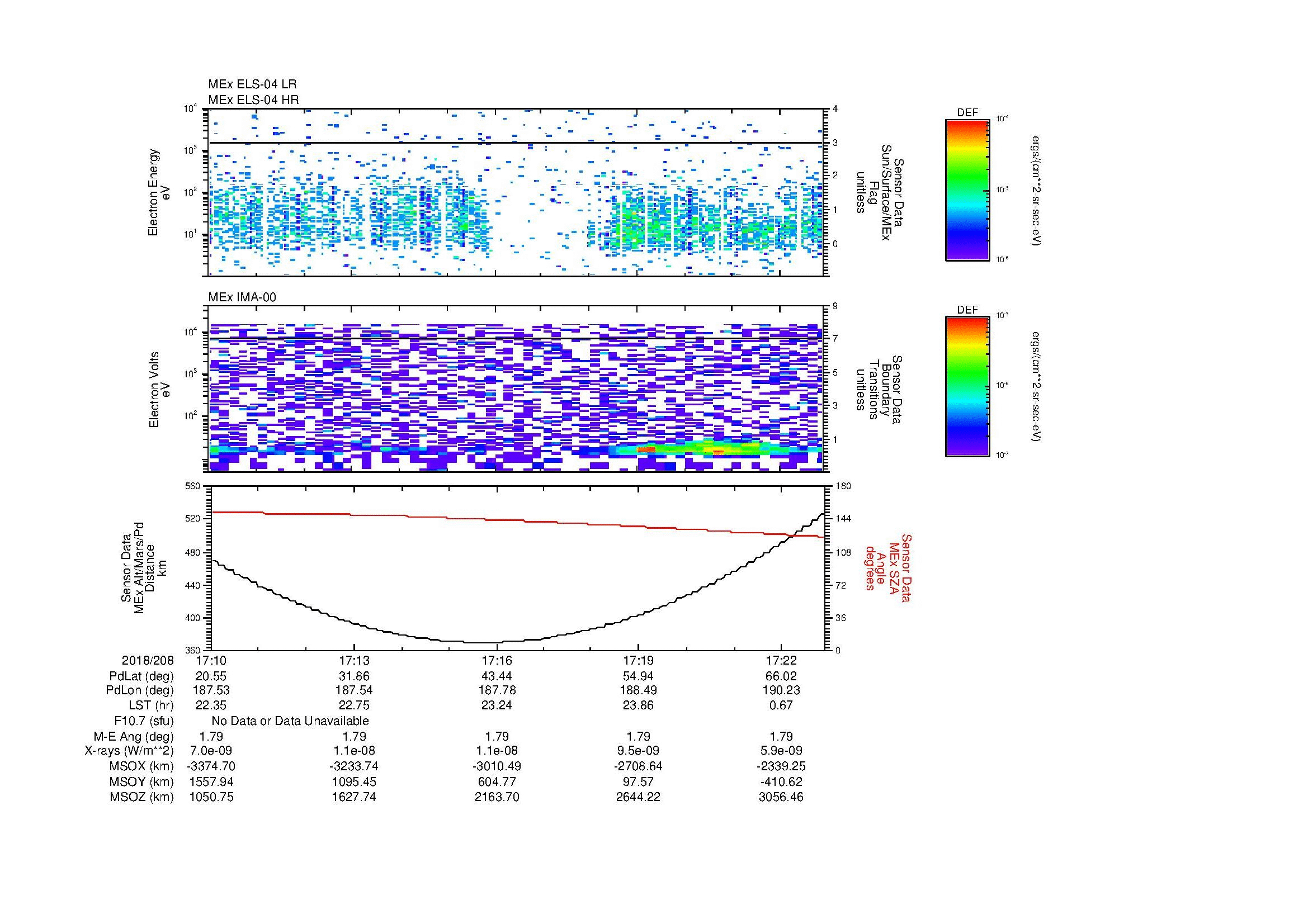The width and height of the screenshot is (1308, 924).
Task: Click the 'PdLon (deg)' row label
Action: [x=140, y=690]
